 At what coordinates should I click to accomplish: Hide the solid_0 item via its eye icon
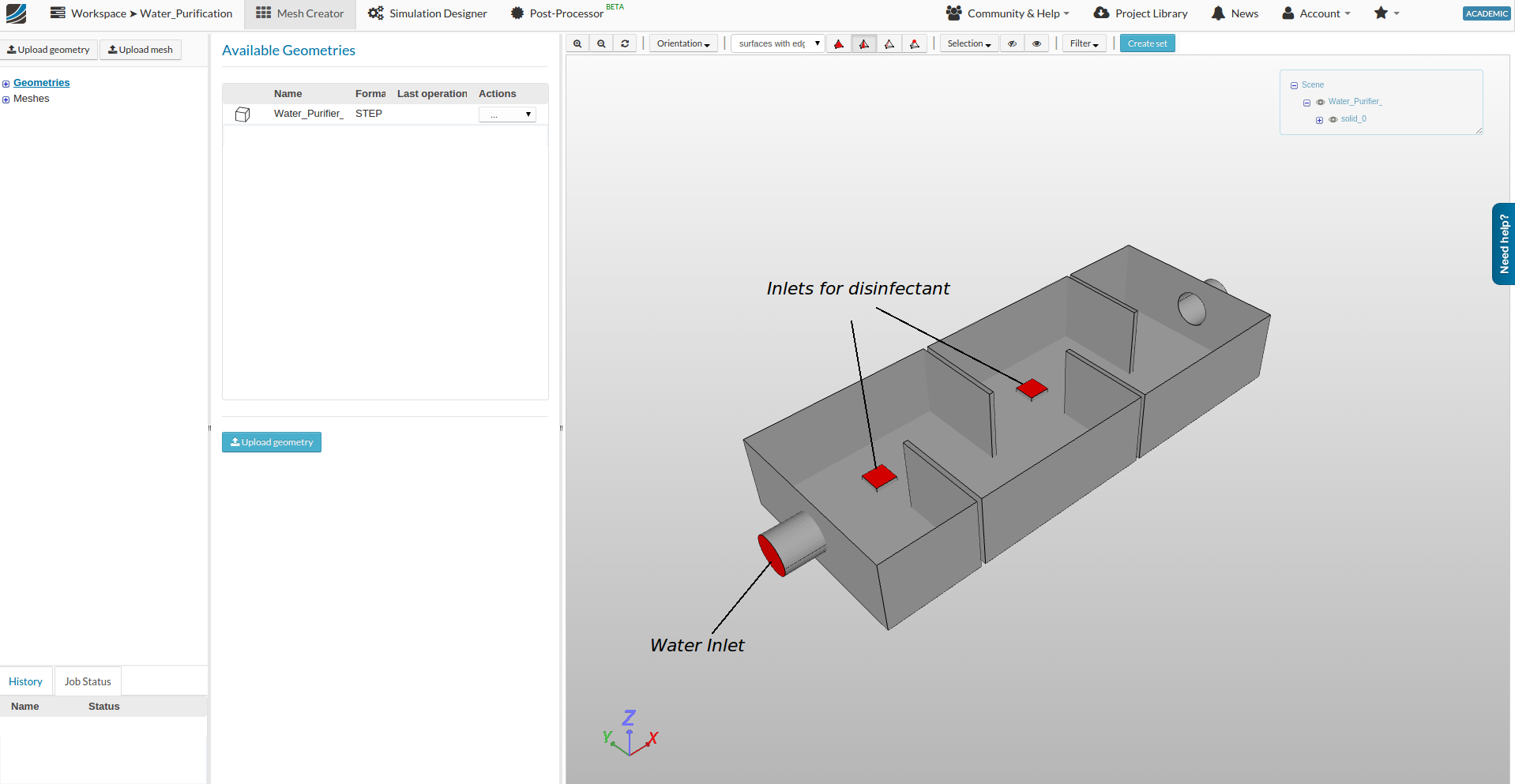click(1333, 119)
